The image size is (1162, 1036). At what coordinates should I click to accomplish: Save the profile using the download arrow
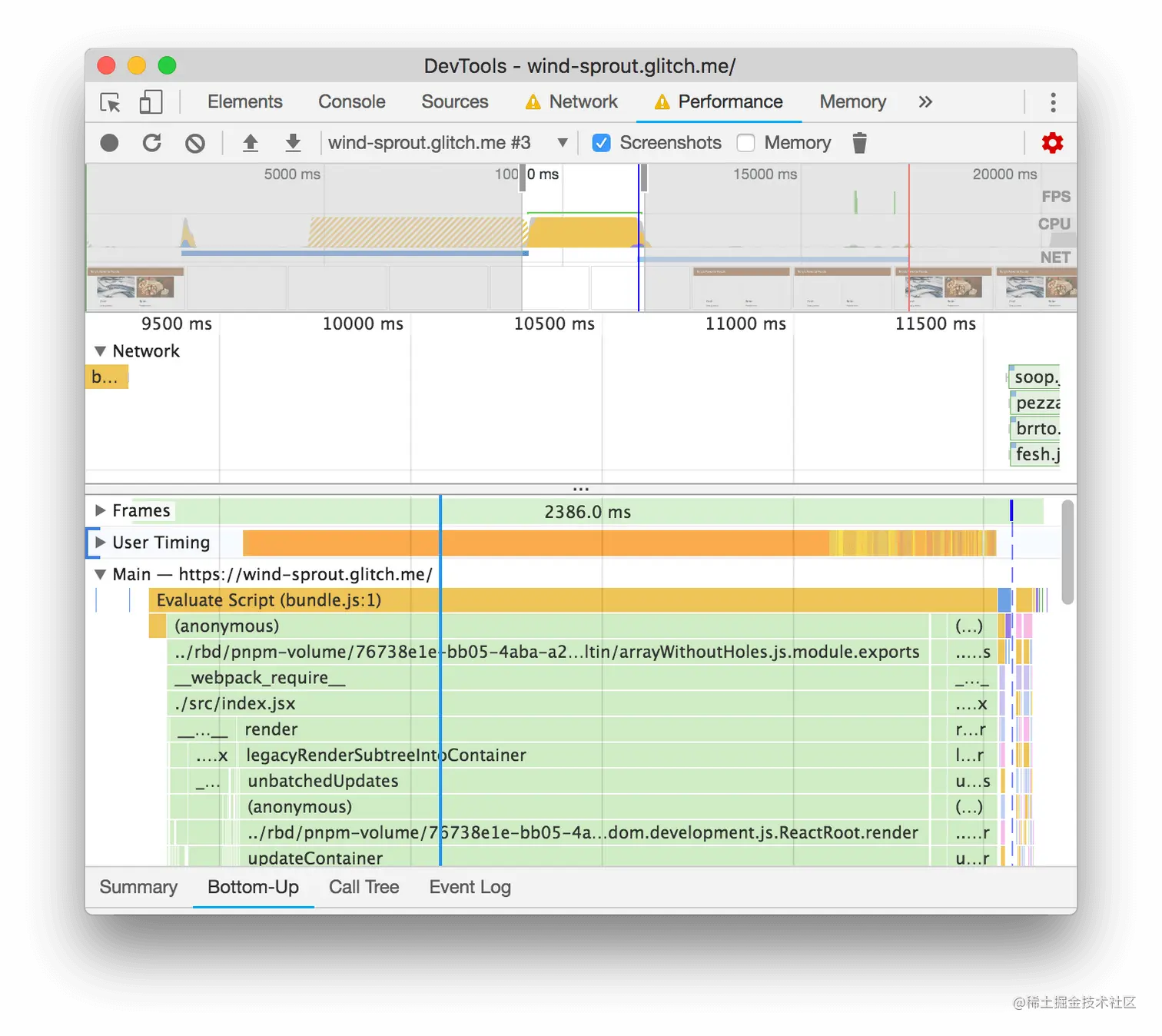click(293, 143)
